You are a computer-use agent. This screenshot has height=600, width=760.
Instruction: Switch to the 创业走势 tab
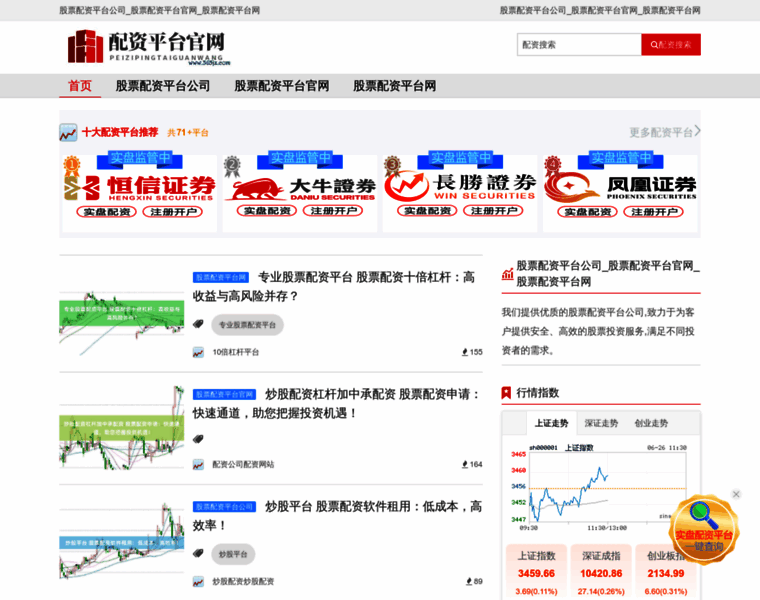[651, 423]
